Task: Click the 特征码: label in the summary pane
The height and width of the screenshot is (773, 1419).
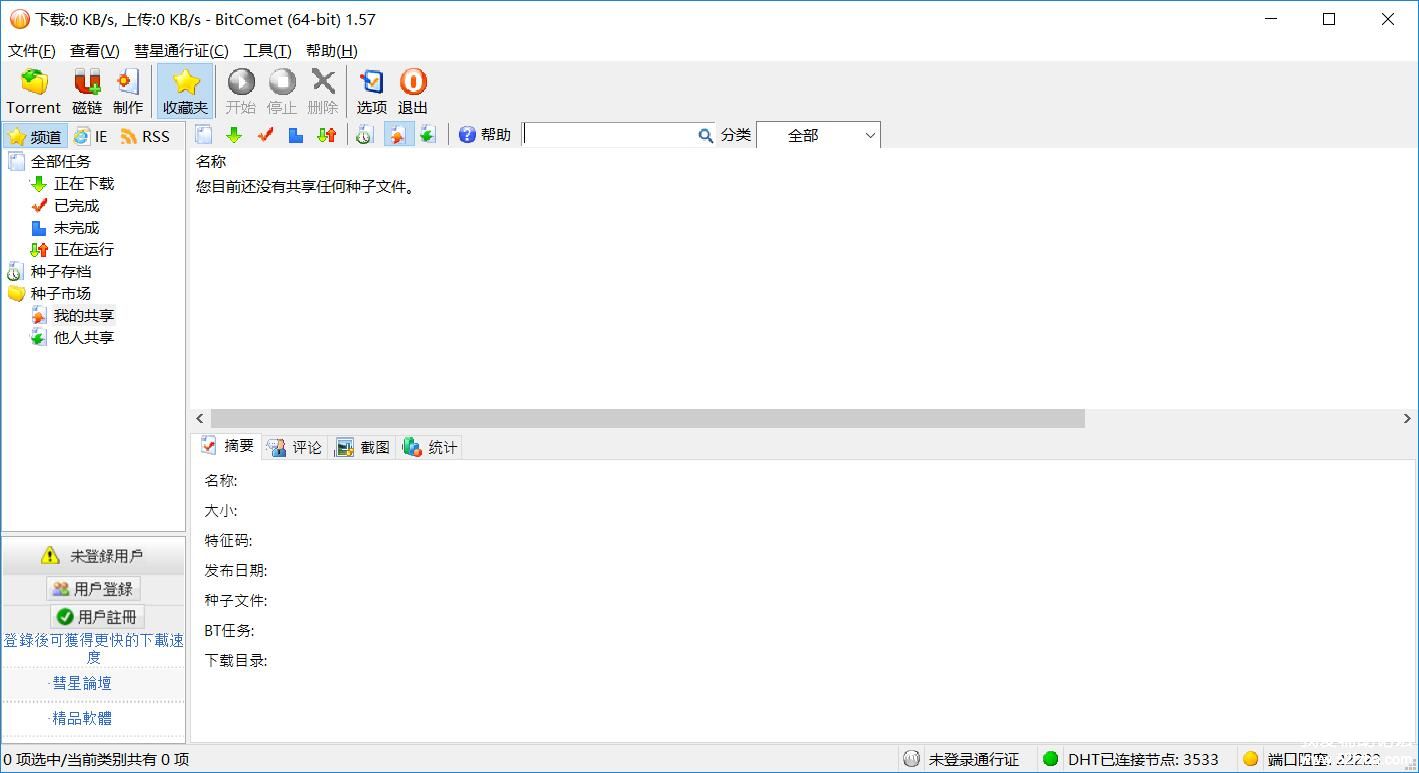Action: pyautogui.click(x=228, y=540)
